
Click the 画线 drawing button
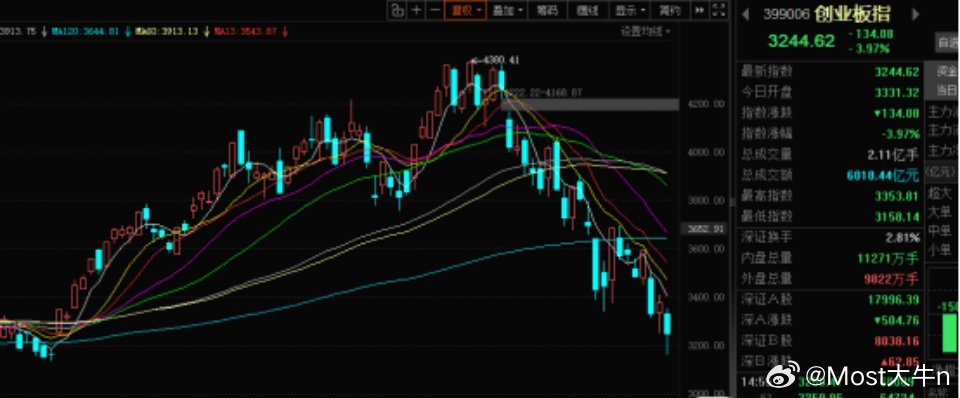pyautogui.click(x=587, y=10)
